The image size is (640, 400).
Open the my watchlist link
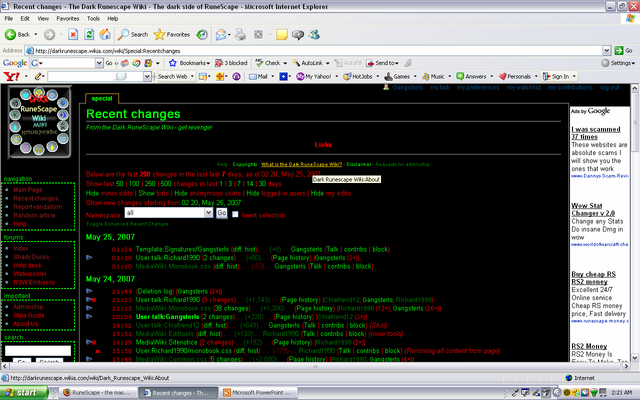[524, 87]
